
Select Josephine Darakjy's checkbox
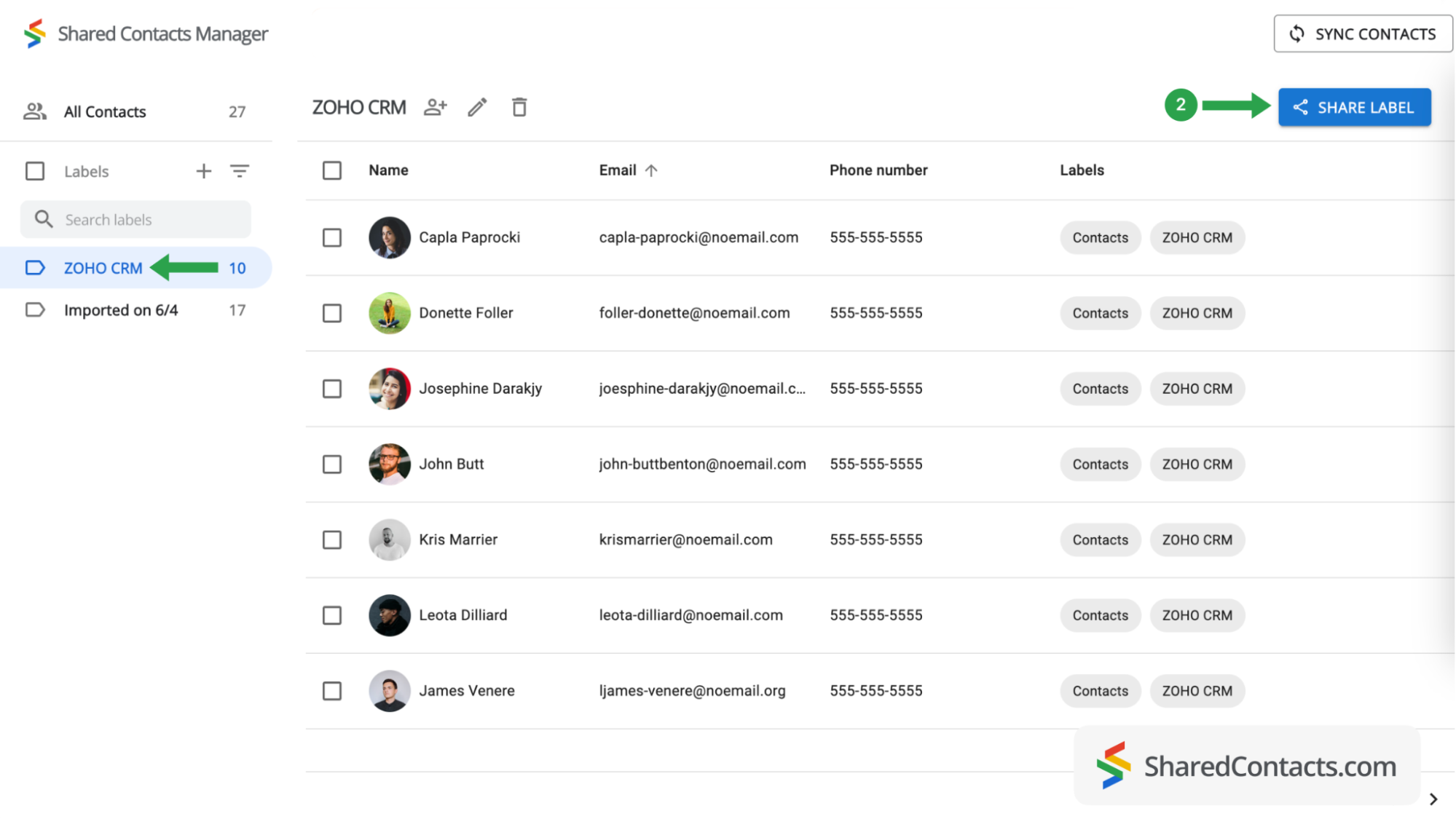pos(332,389)
